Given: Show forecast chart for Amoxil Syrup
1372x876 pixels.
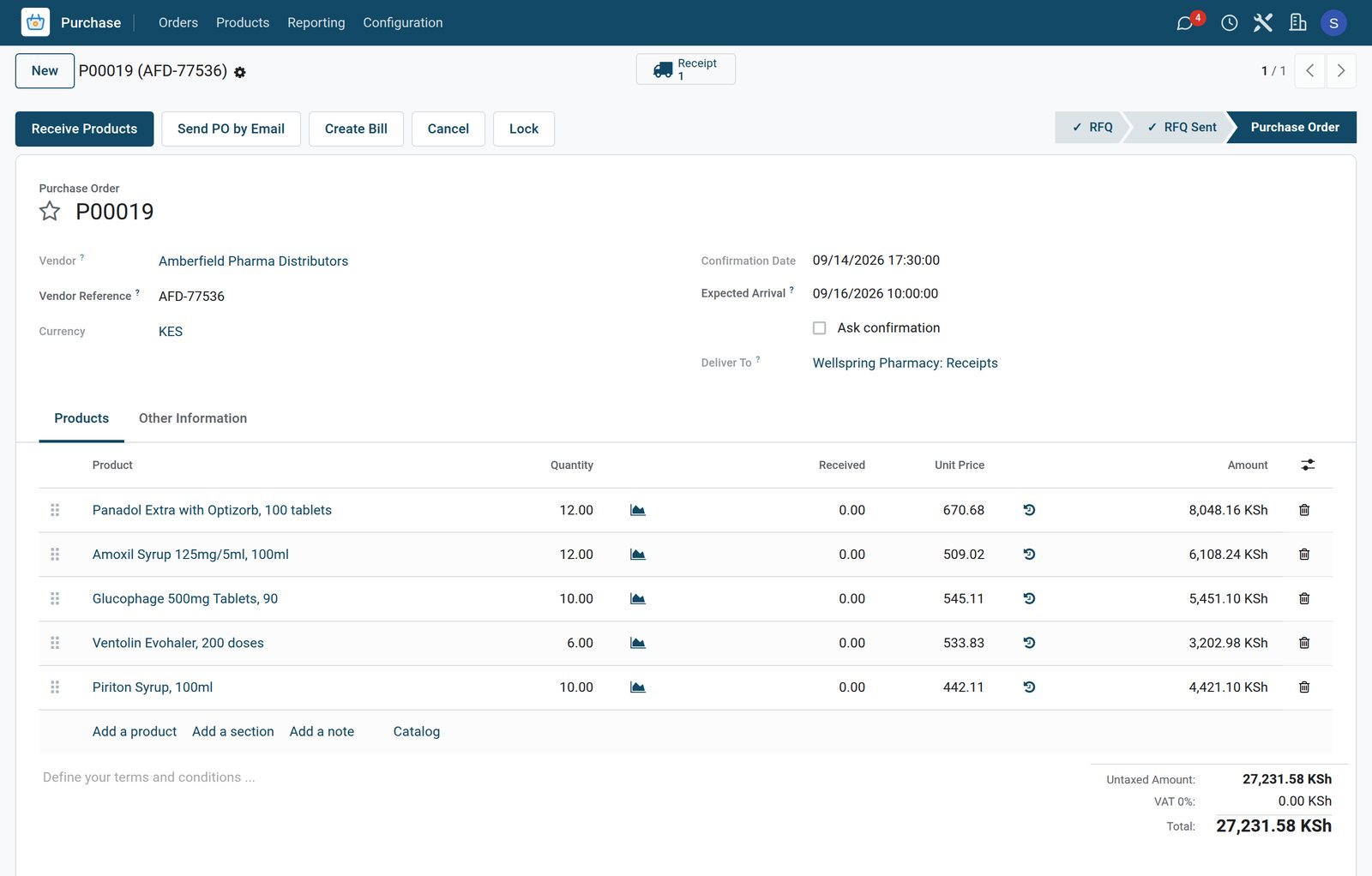Looking at the screenshot, I should [x=638, y=555].
